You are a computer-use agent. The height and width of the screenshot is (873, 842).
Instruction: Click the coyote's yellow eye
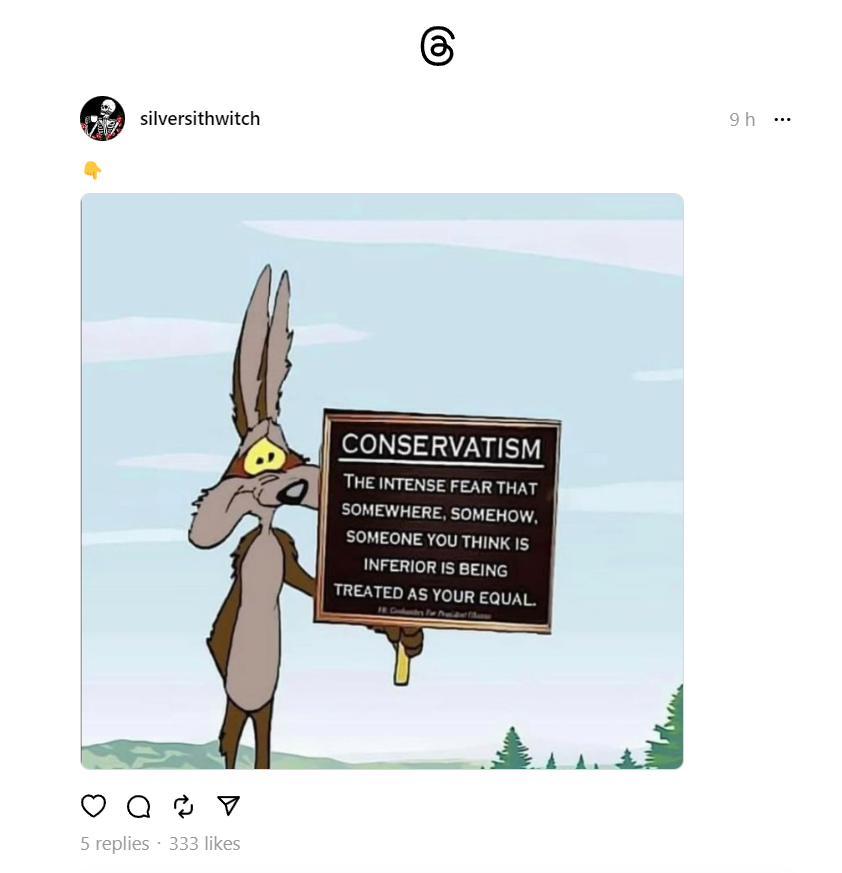265,458
